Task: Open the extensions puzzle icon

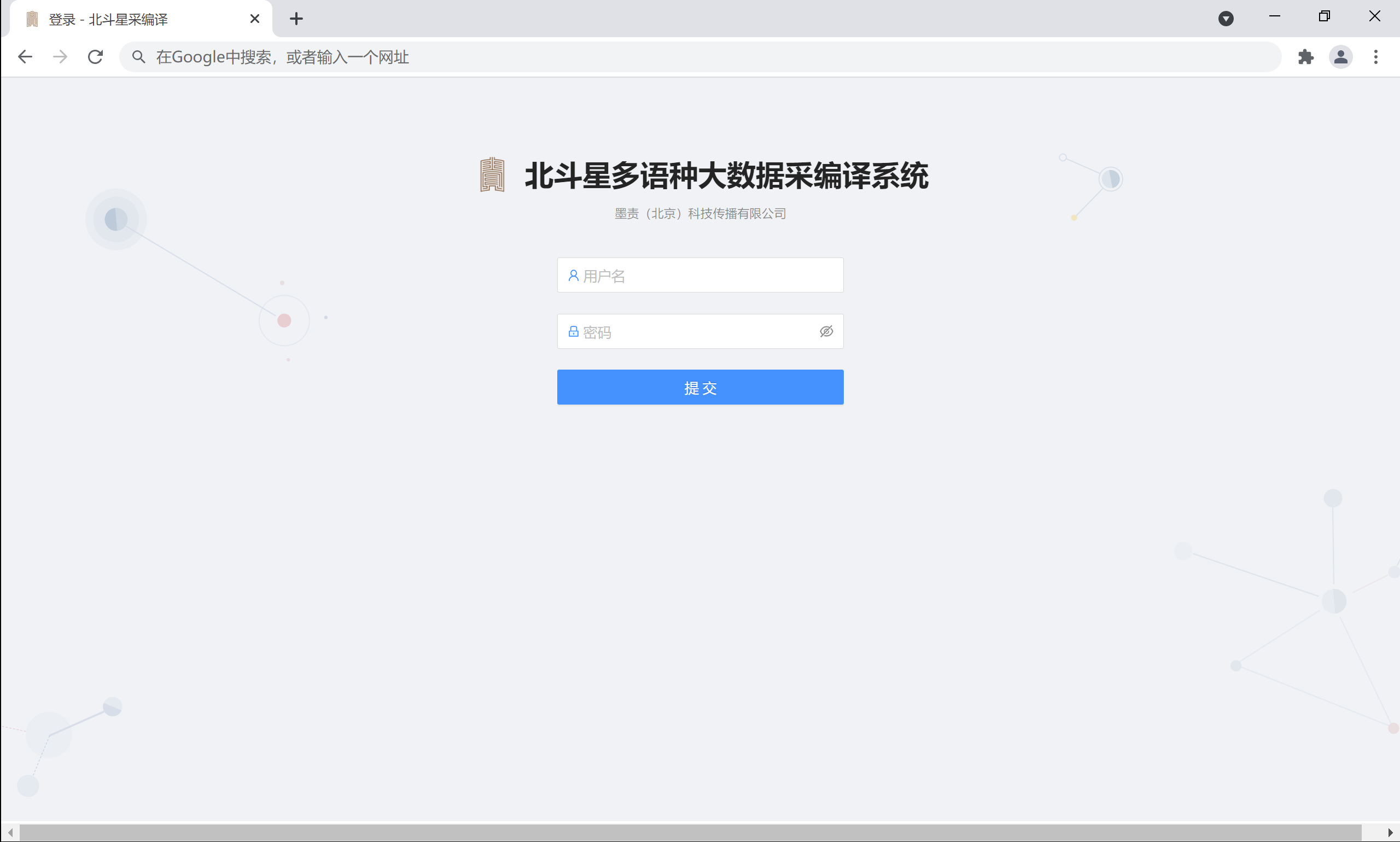Action: point(1306,57)
